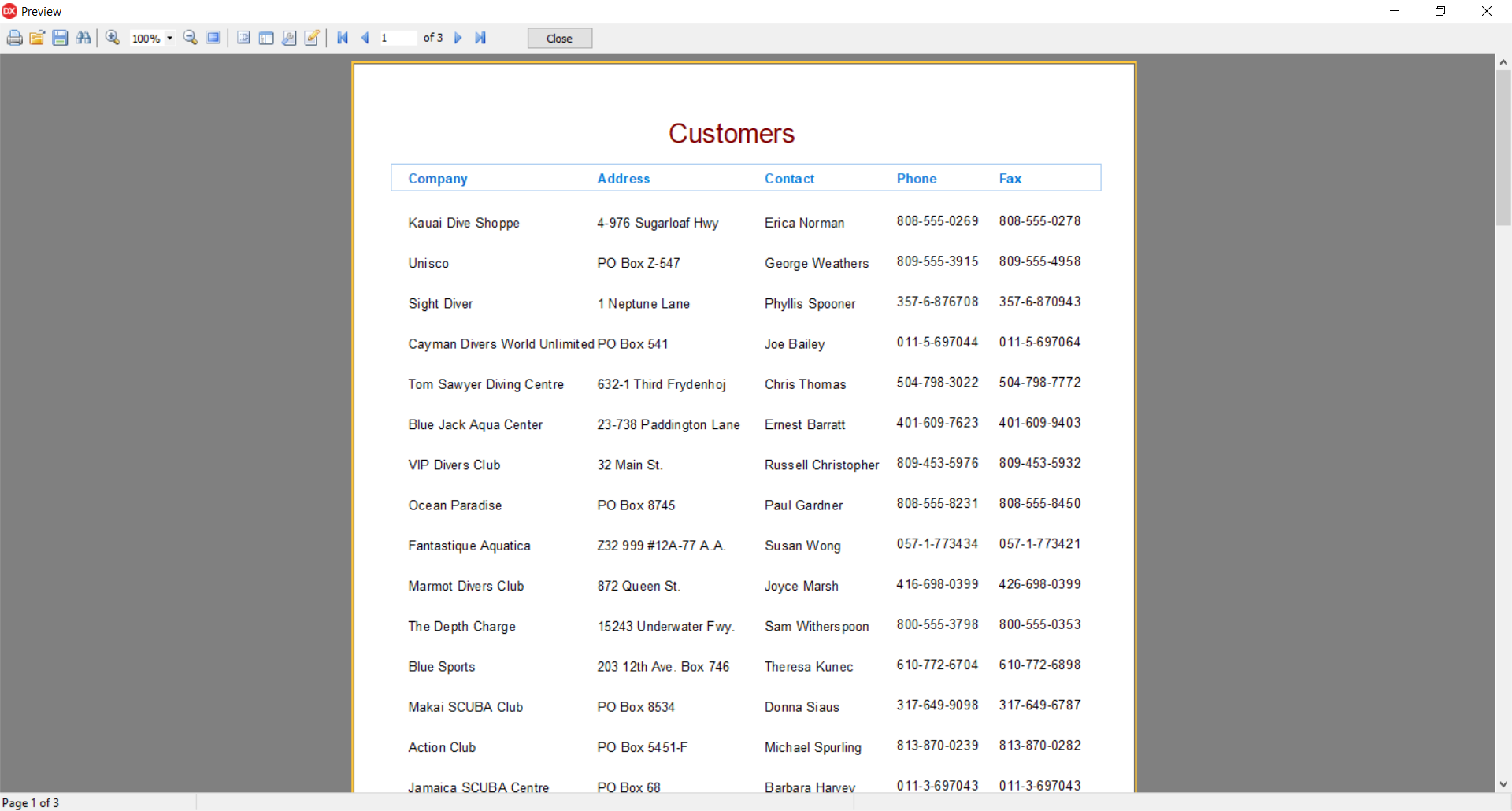Click the Address column header

coord(624,179)
